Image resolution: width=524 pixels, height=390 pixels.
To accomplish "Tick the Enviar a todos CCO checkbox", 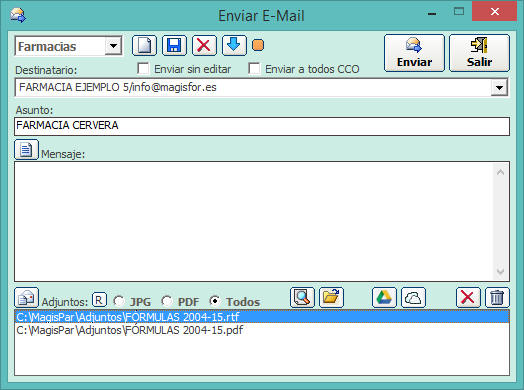I will [254, 69].
